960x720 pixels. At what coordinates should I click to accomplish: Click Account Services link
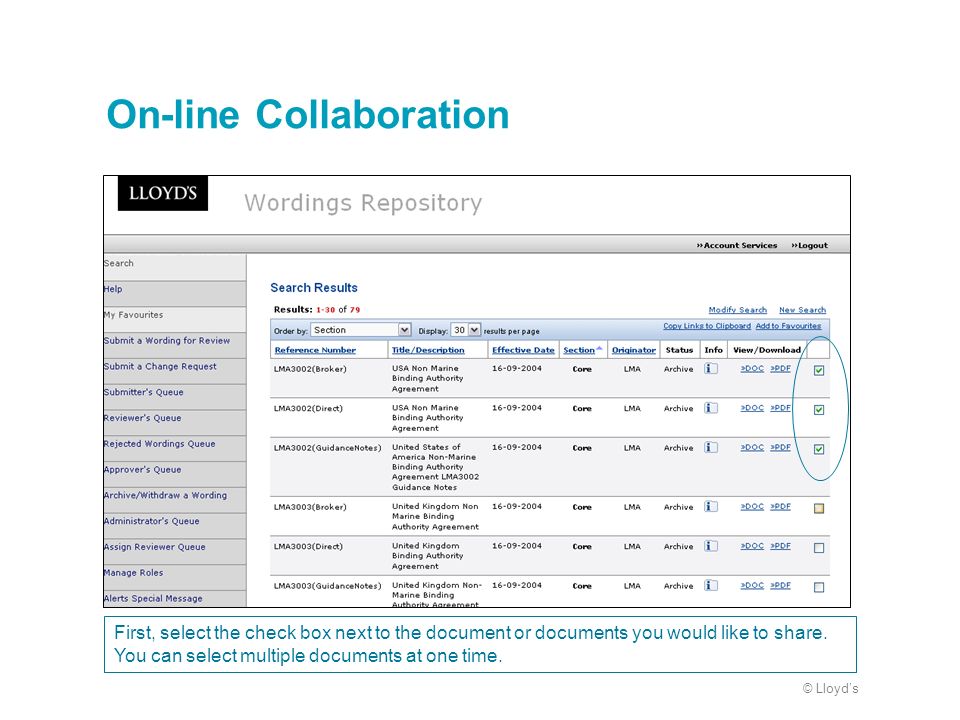[x=737, y=246]
